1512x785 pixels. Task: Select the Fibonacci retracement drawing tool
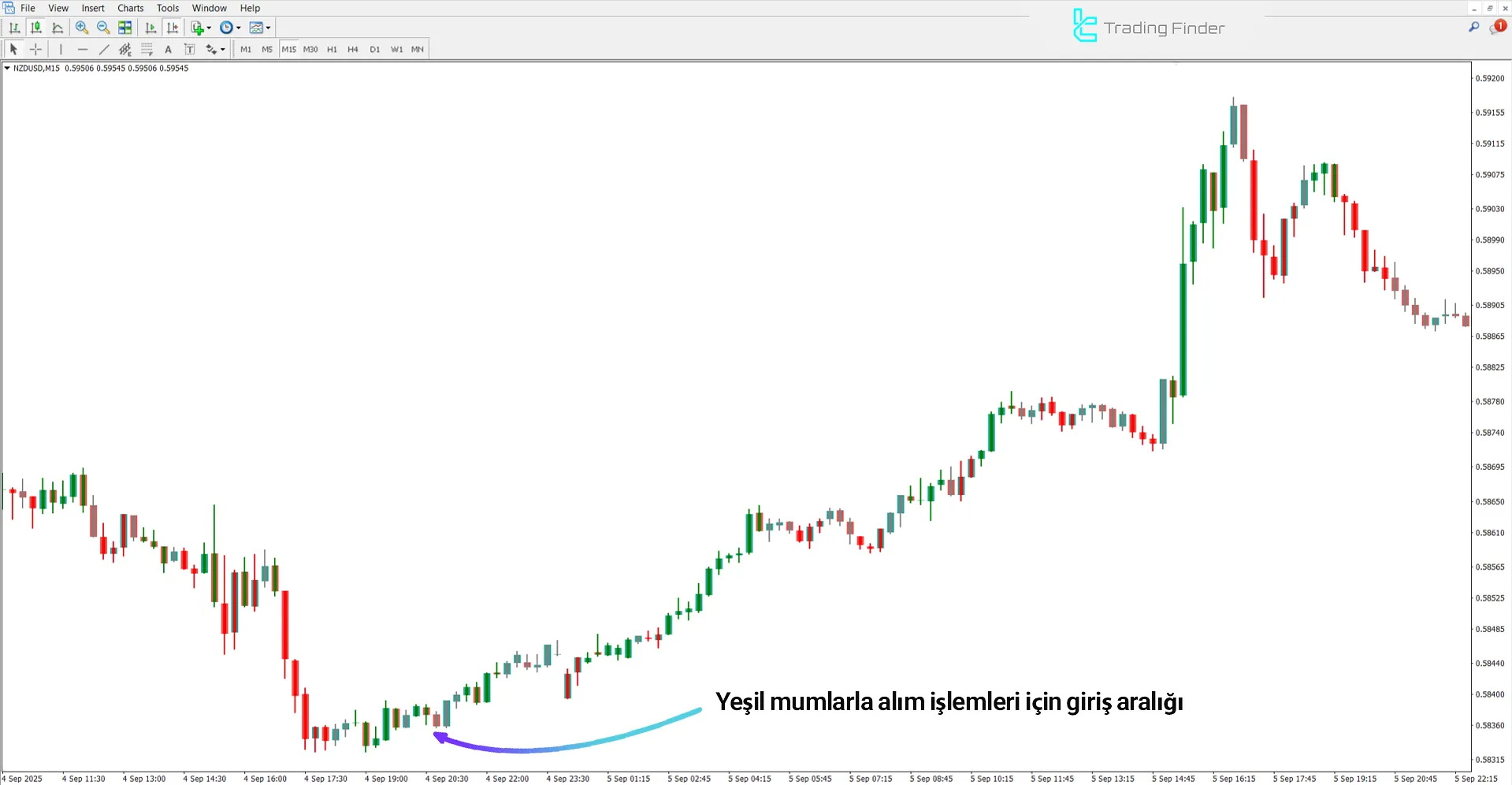pos(147,49)
